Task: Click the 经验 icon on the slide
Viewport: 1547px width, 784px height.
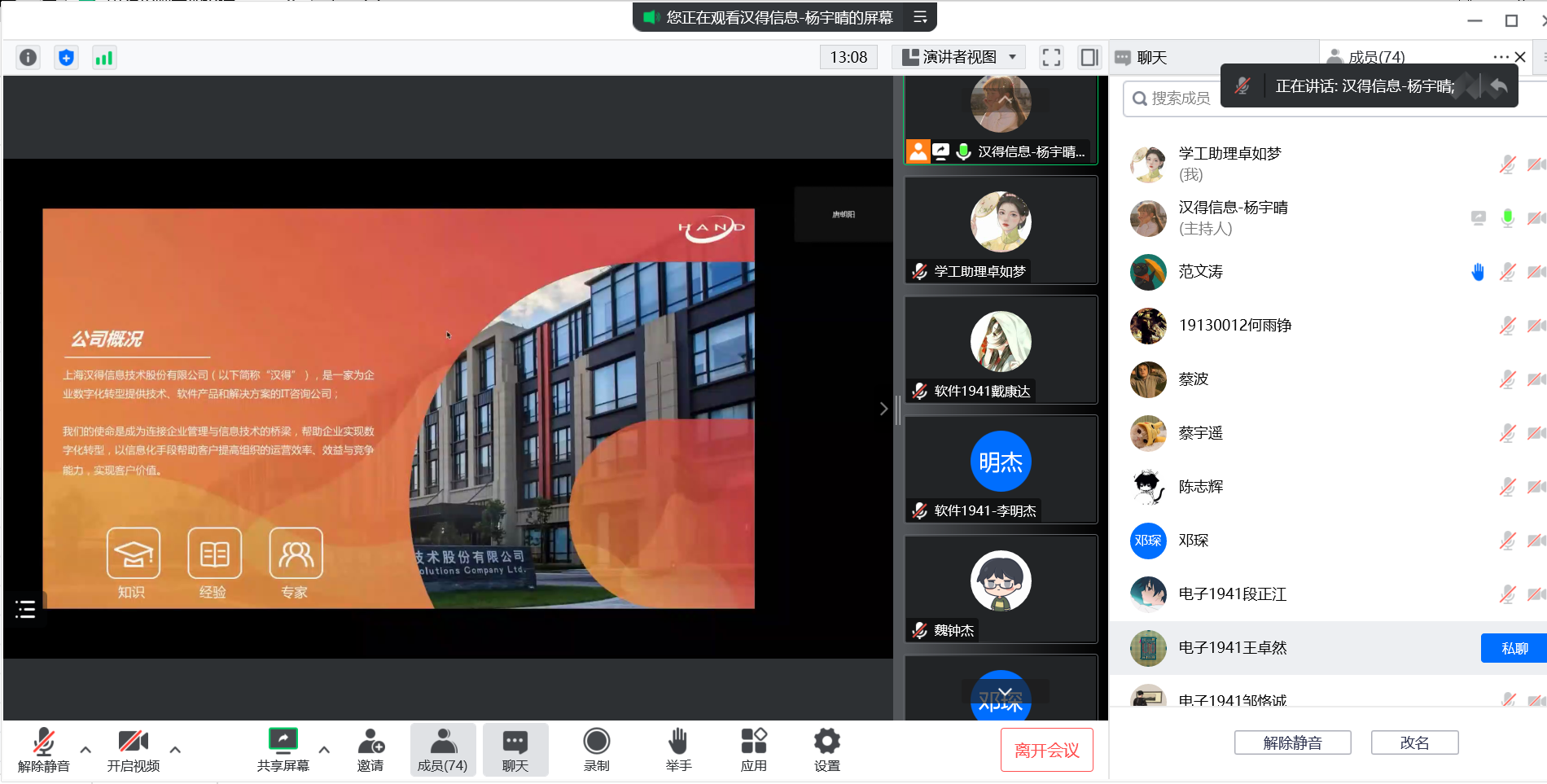Action: pyautogui.click(x=214, y=554)
